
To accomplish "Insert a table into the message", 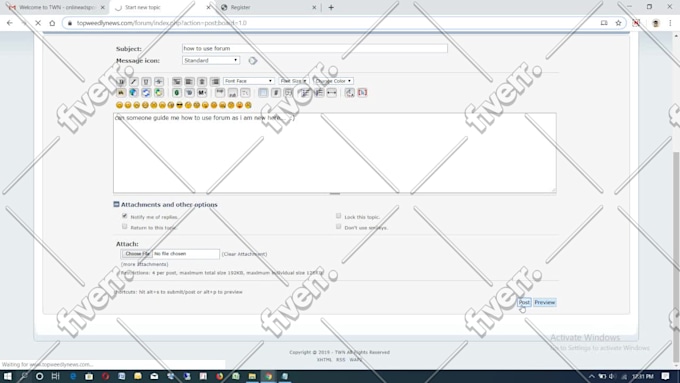I will click(263, 93).
